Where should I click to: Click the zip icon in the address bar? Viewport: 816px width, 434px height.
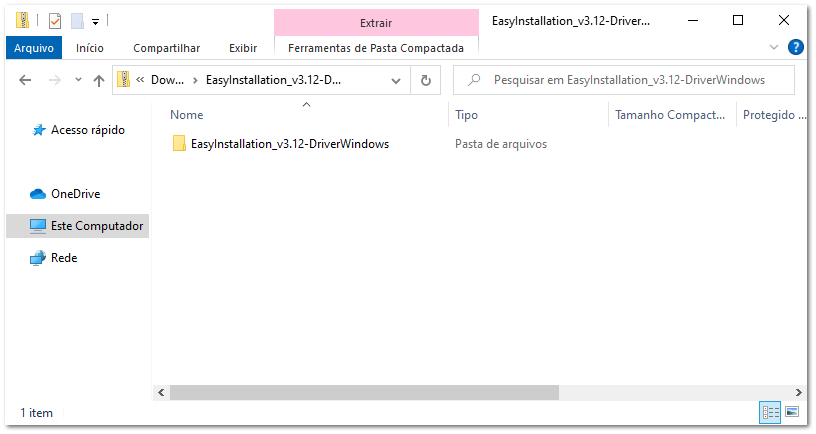[x=123, y=79]
